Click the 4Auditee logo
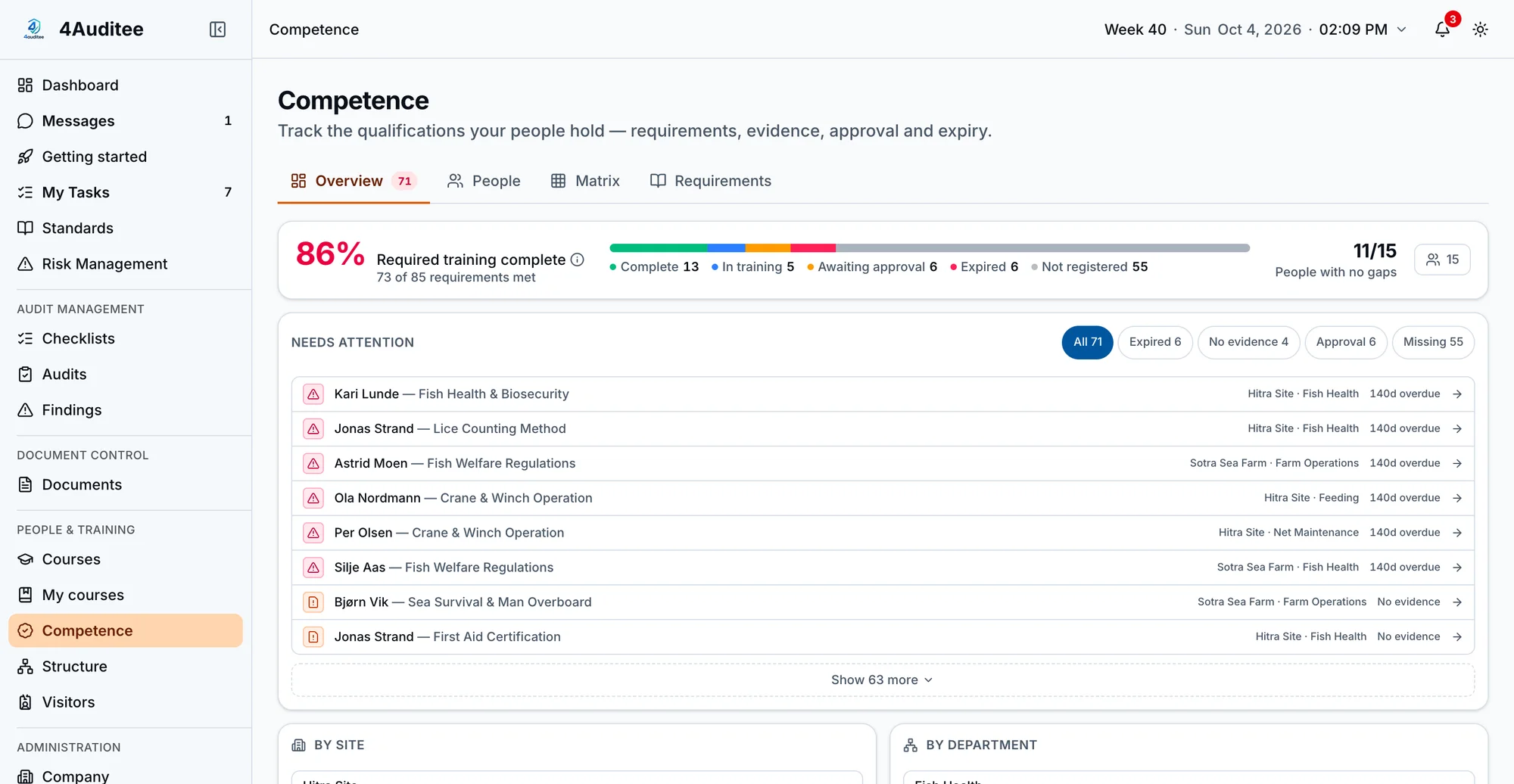 33,29
